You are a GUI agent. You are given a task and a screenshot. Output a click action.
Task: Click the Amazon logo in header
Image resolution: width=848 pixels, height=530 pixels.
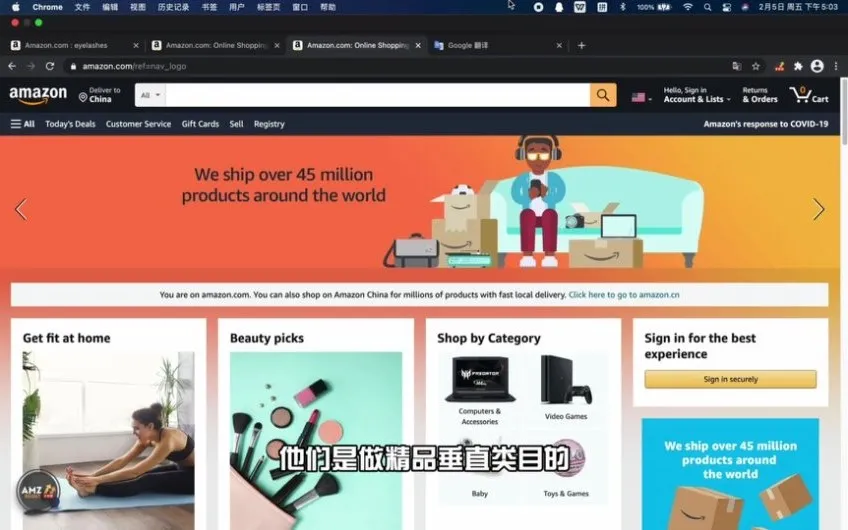pos(38,95)
